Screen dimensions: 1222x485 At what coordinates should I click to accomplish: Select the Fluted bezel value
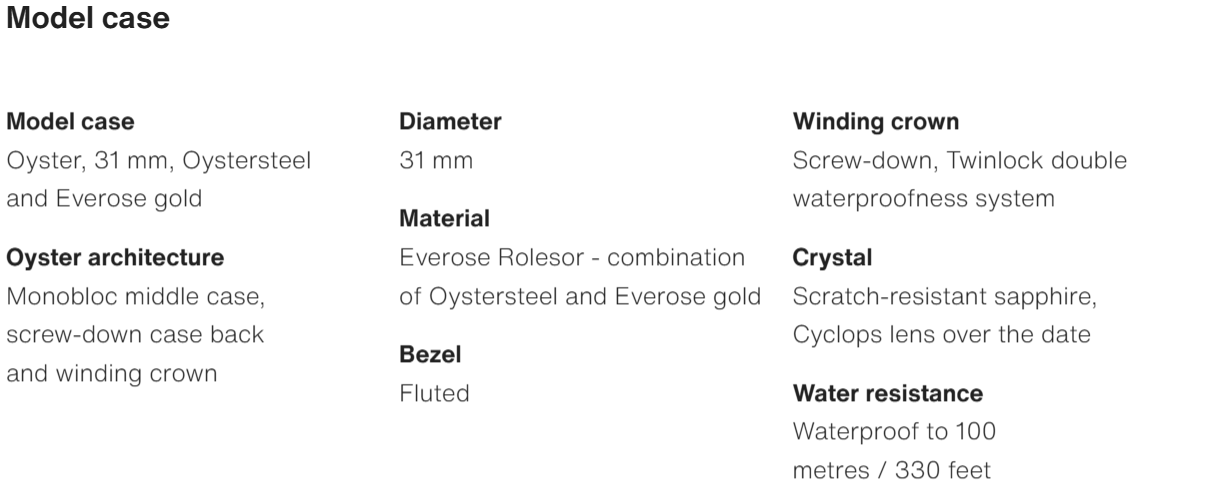pos(434,393)
